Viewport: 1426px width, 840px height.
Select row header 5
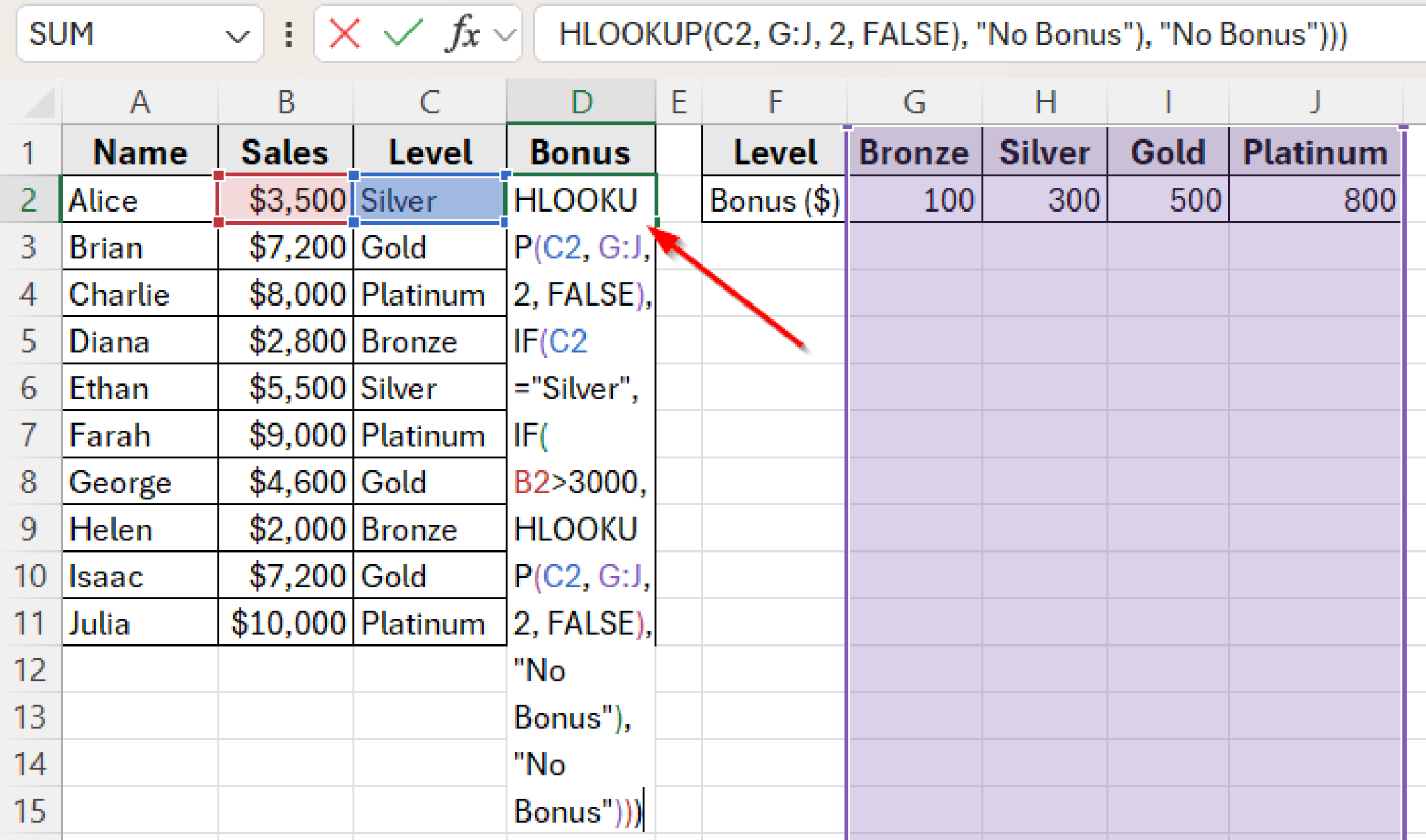[28, 340]
